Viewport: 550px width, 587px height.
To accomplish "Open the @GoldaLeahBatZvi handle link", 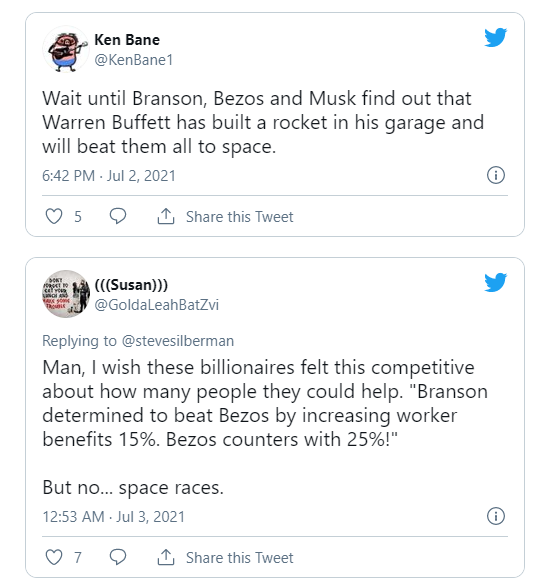I will (157, 305).
